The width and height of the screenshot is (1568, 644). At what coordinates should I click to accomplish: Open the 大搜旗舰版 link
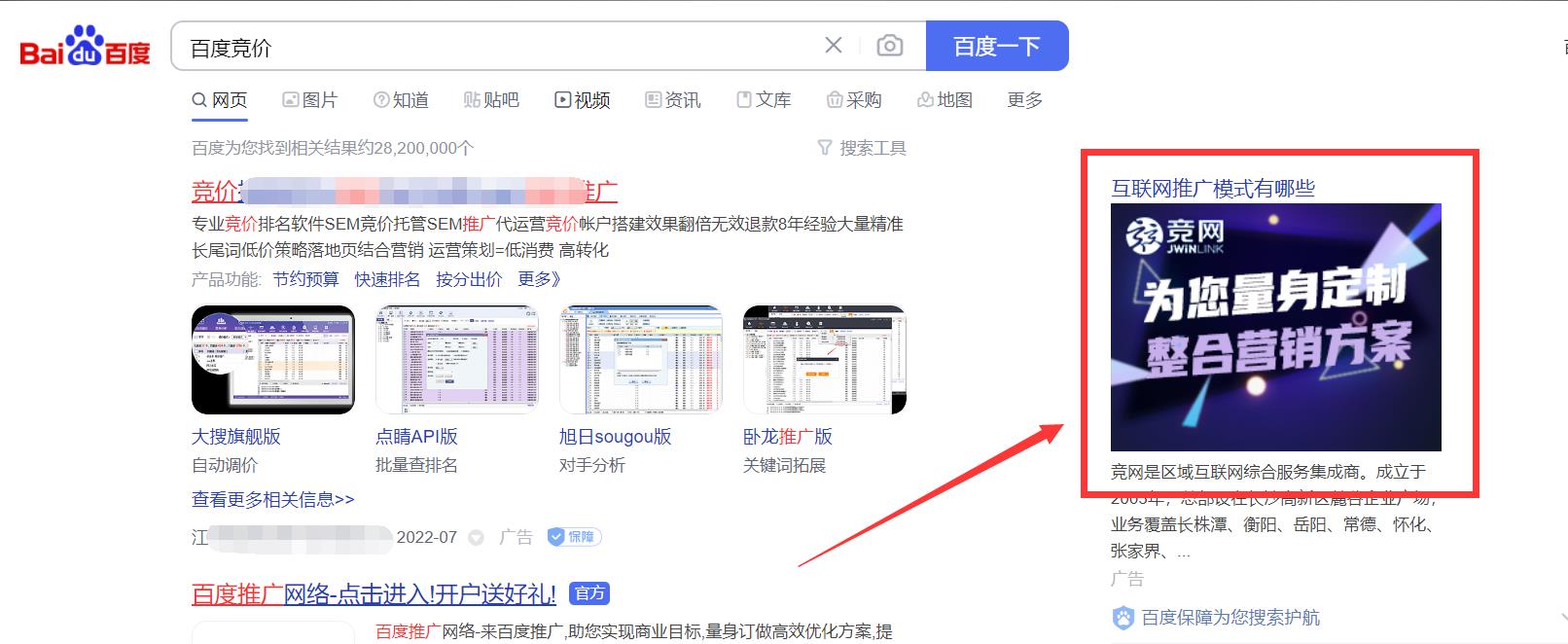point(236,437)
